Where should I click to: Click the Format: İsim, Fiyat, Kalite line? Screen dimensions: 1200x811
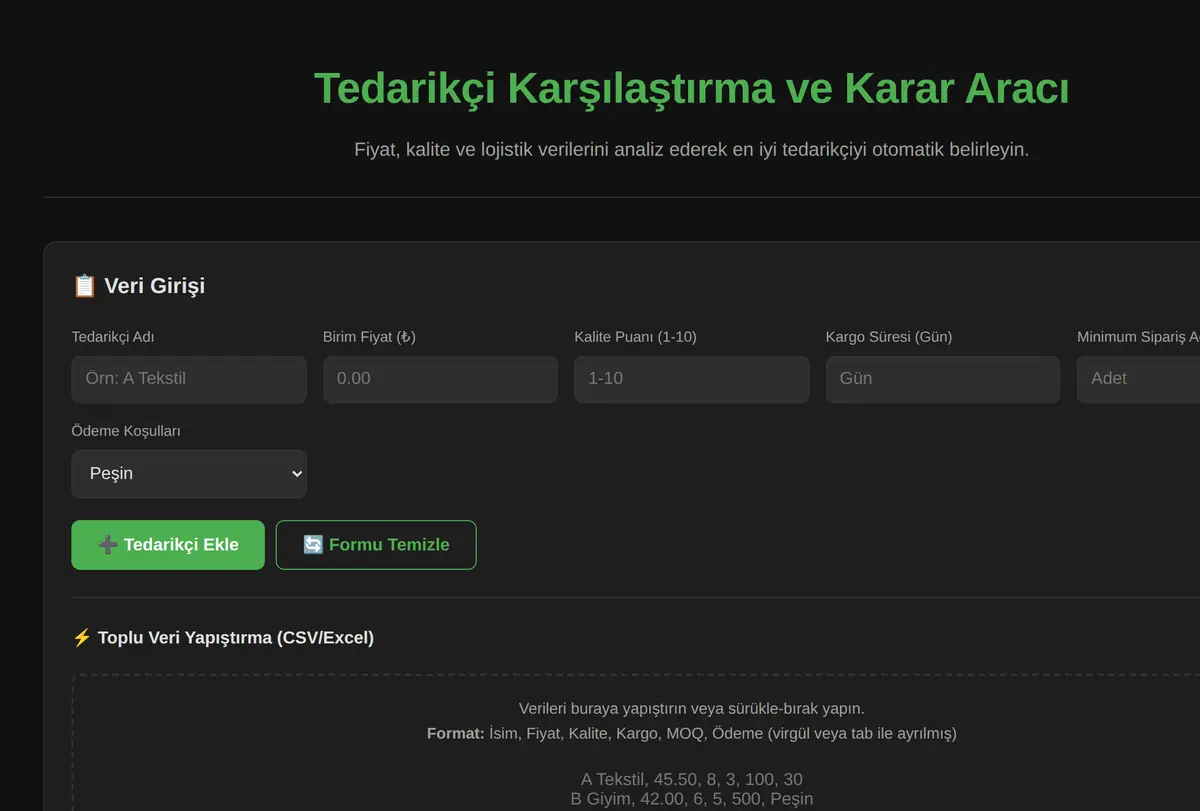coord(692,733)
